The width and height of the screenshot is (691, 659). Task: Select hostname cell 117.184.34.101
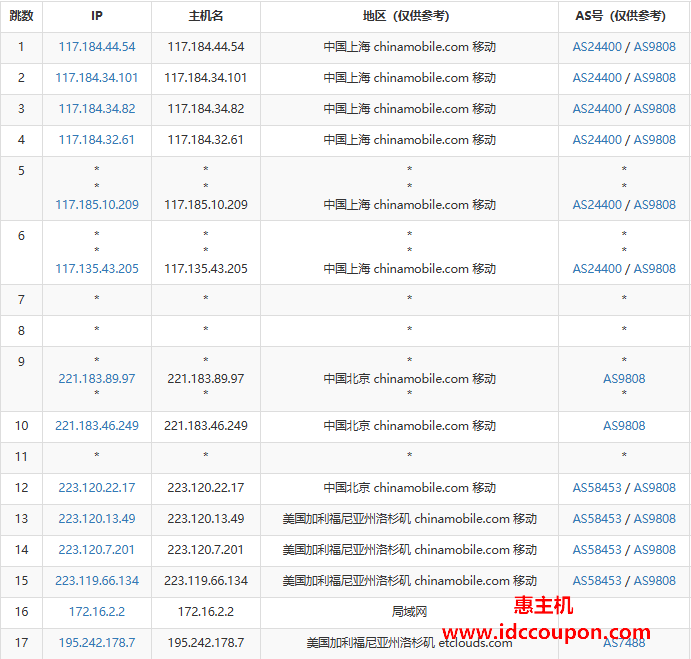[206, 78]
